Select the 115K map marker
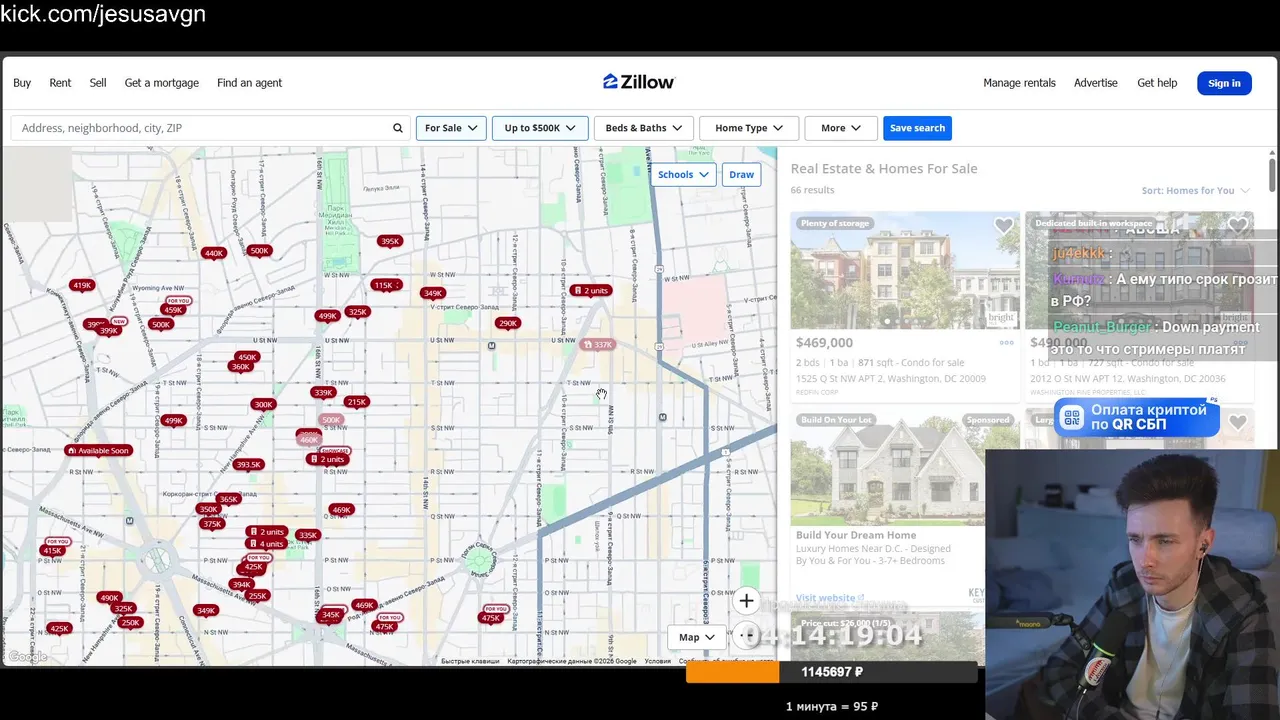 385,285
